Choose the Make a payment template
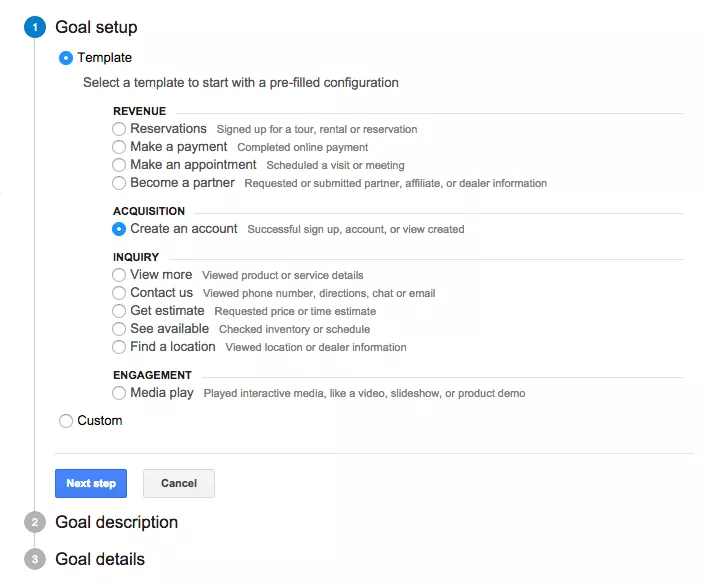Image resolution: width=708 pixels, height=587 pixels. click(120, 147)
